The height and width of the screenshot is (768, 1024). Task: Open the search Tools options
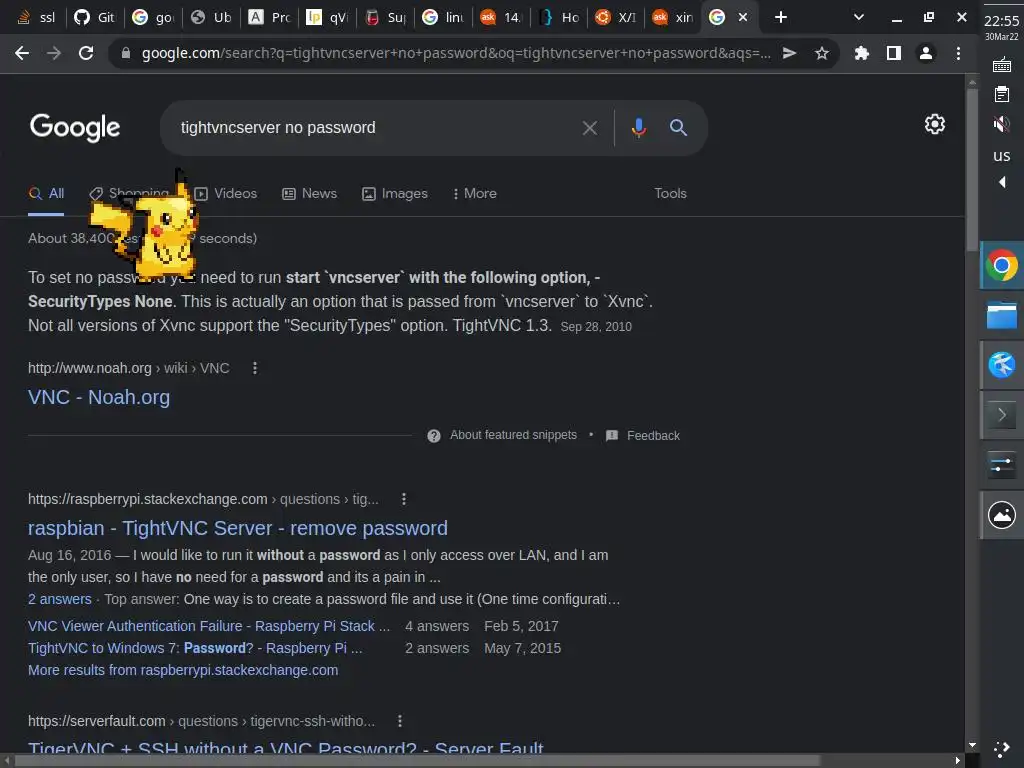(x=670, y=193)
